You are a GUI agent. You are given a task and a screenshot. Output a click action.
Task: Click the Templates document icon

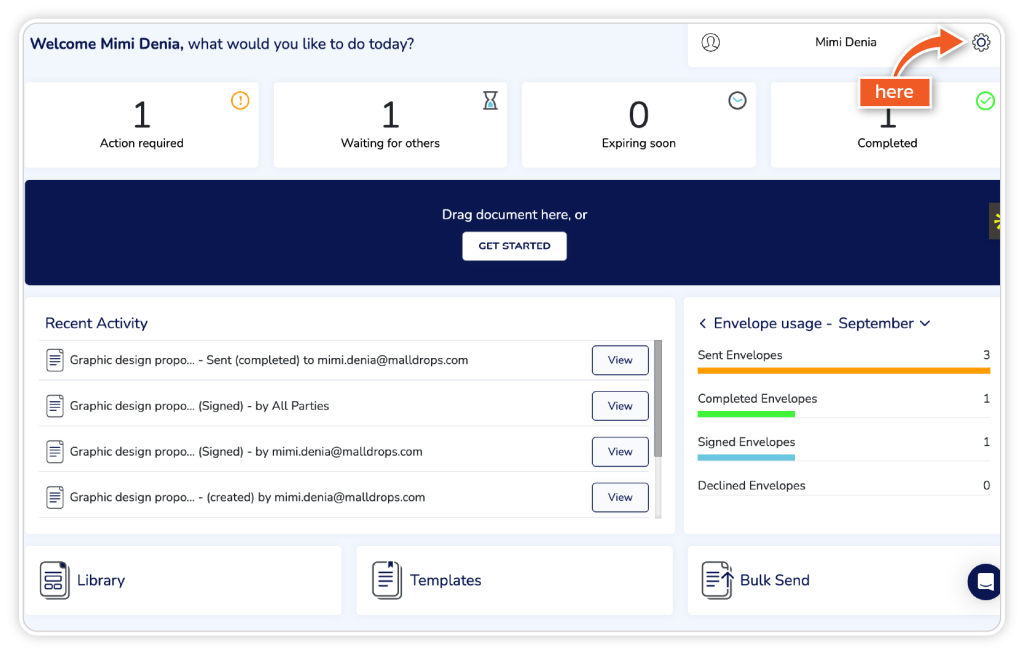click(x=386, y=580)
